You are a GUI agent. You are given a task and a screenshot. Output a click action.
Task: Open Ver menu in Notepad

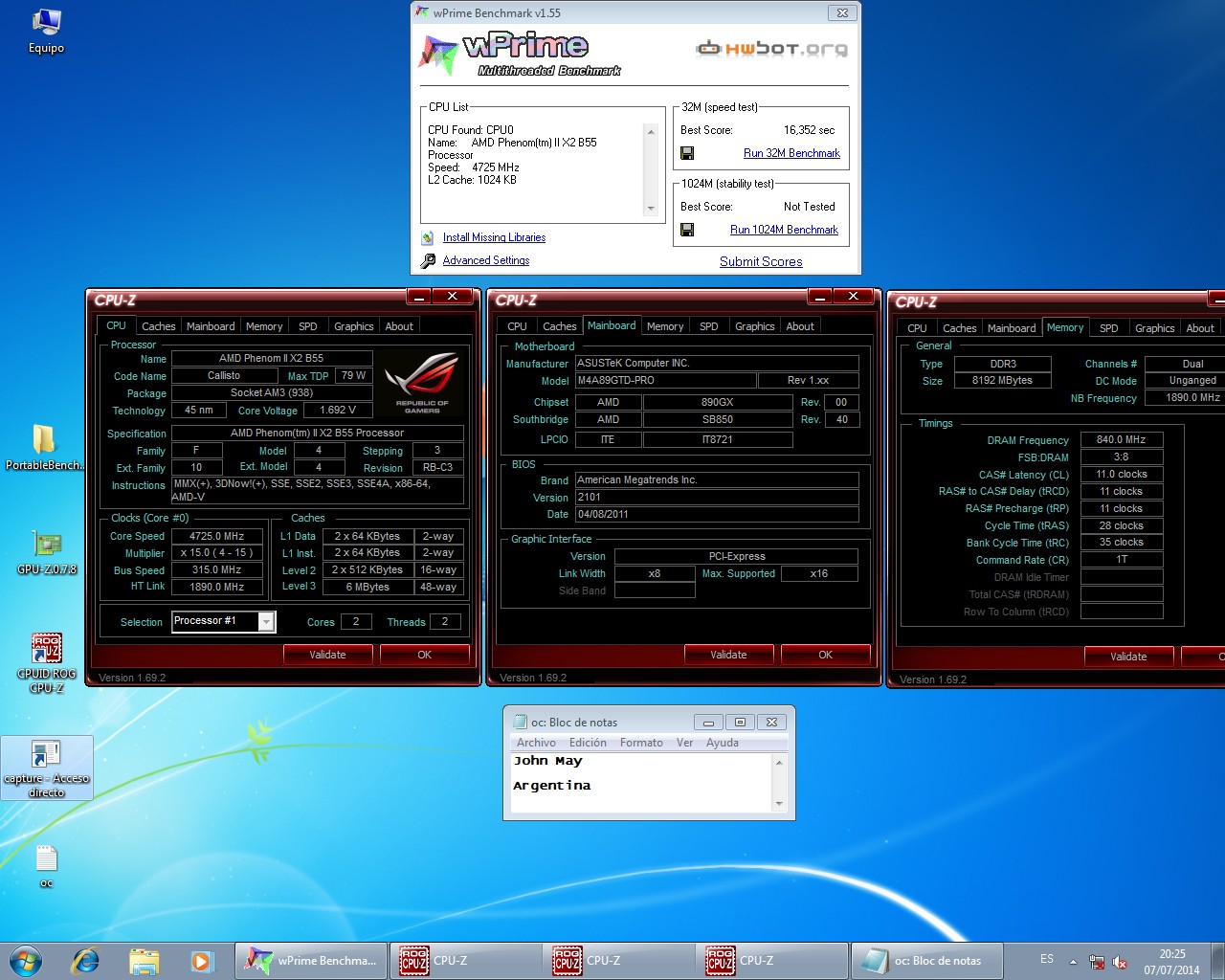pos(684,743)
